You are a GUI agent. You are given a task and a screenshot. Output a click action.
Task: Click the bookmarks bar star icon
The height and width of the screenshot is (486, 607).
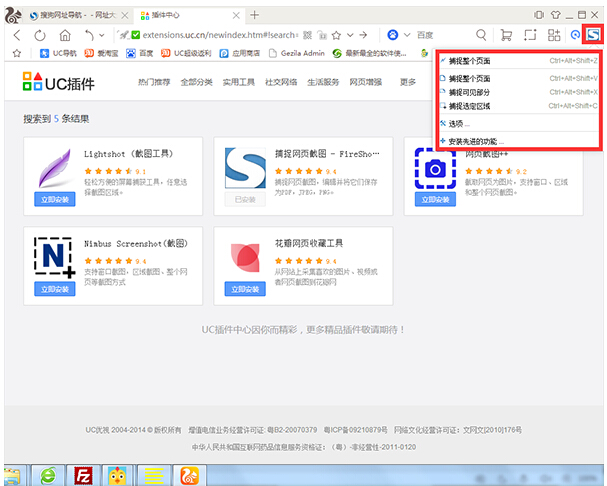[x=17, y=53]
